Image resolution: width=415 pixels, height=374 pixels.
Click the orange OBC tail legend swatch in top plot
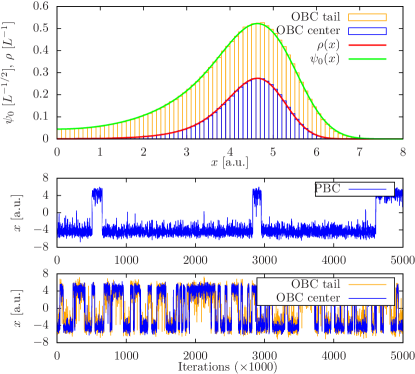(x=367, y=17)
